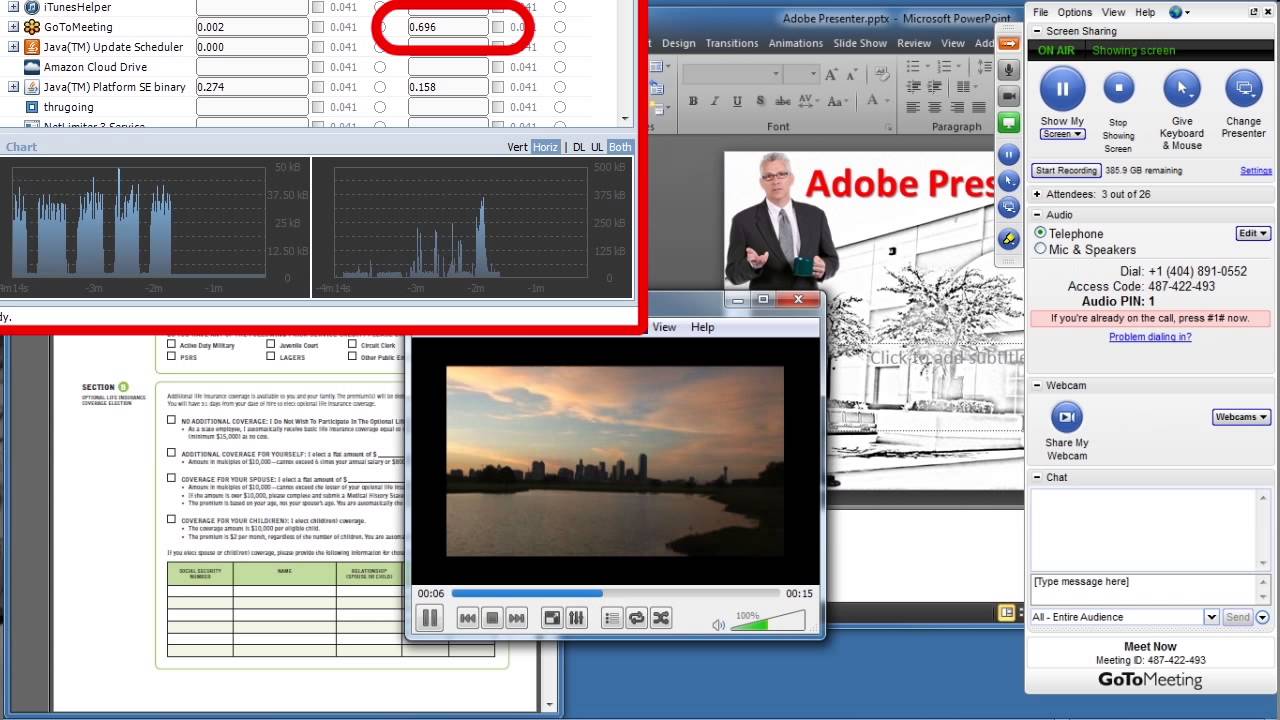
Task: Click the chat Send button
Action: pos(1238,617)
